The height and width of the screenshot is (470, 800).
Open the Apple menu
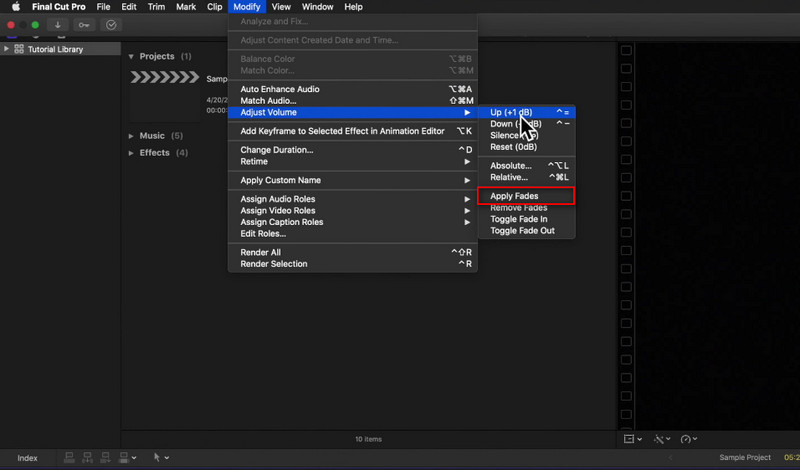point(16,7)
